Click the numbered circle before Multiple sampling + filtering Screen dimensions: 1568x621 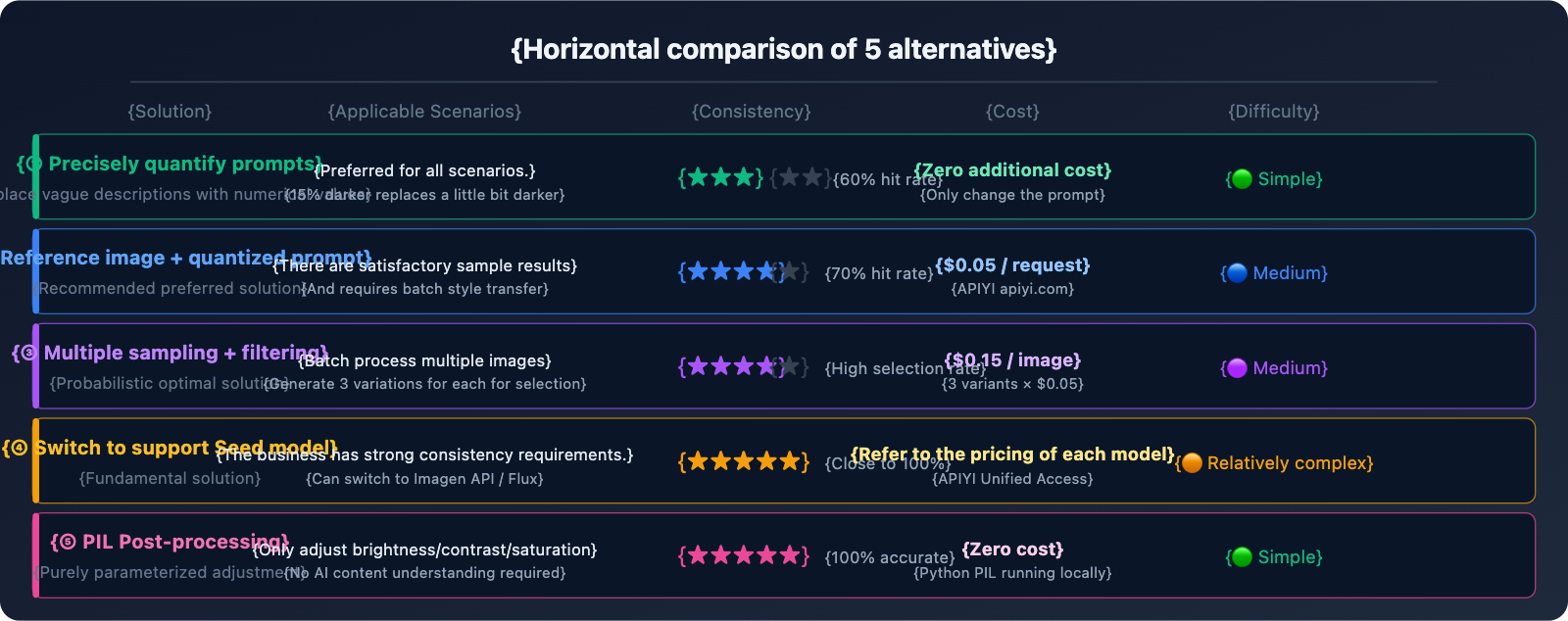pos(28,353)
